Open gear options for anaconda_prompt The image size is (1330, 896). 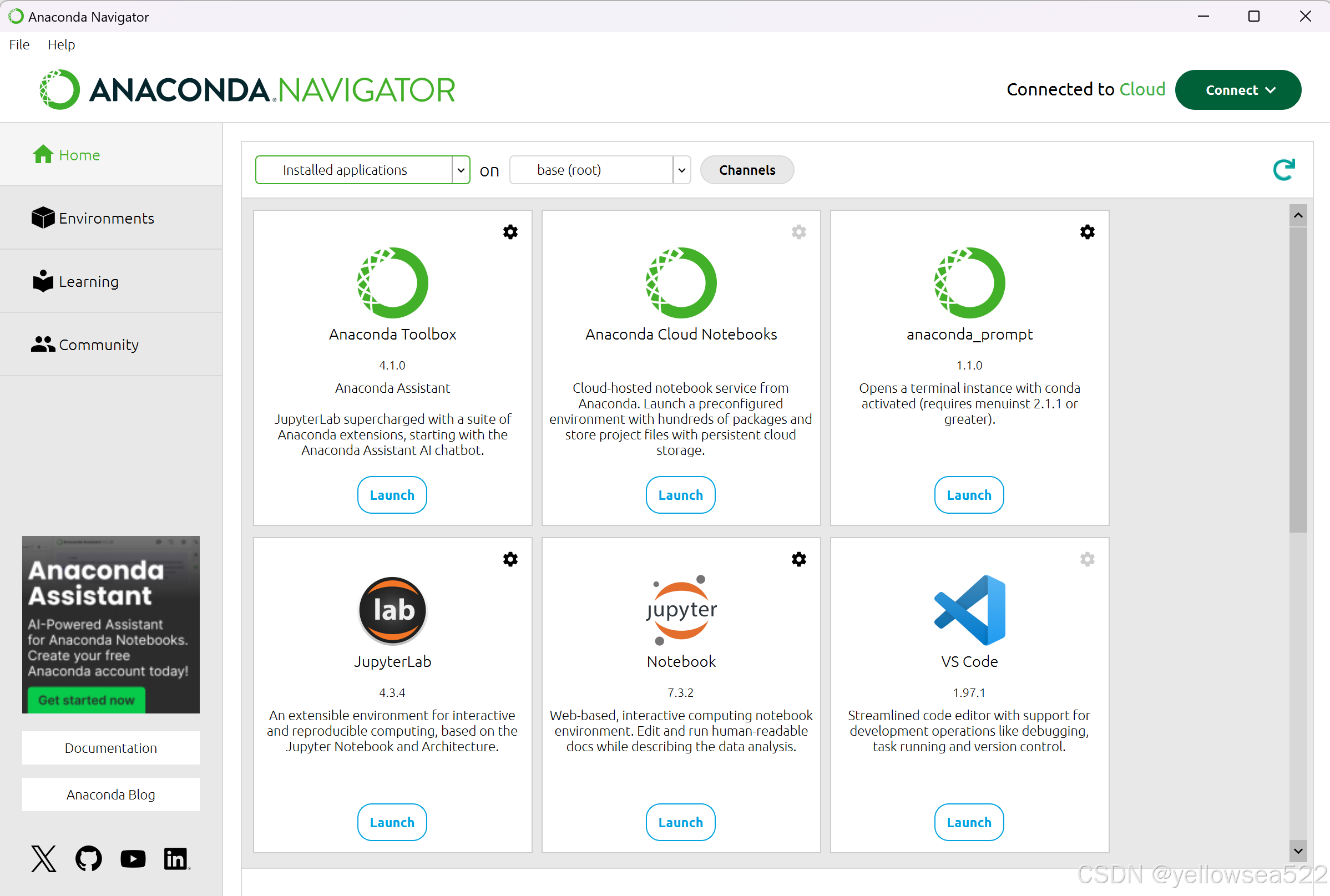(1086, 231)
